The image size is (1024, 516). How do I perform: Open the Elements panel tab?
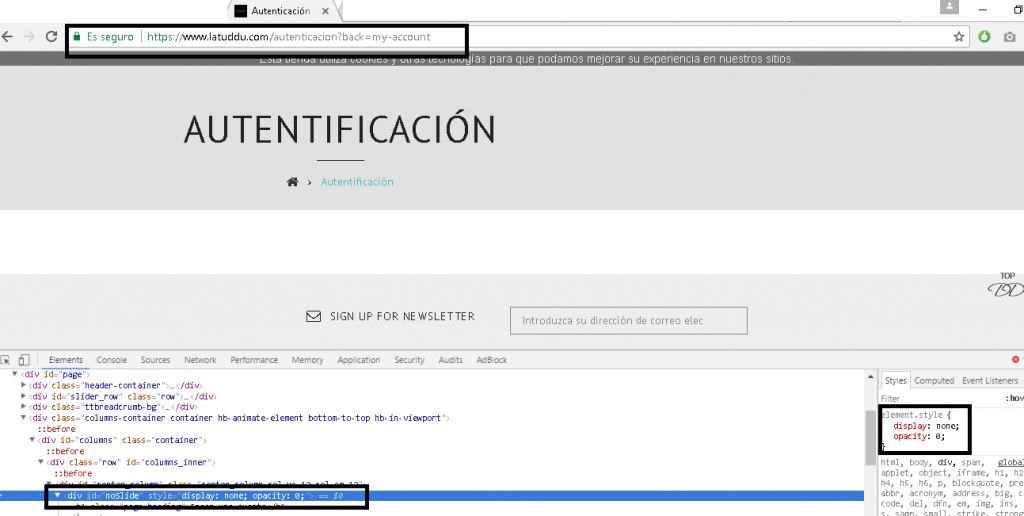tap(66, 360)
